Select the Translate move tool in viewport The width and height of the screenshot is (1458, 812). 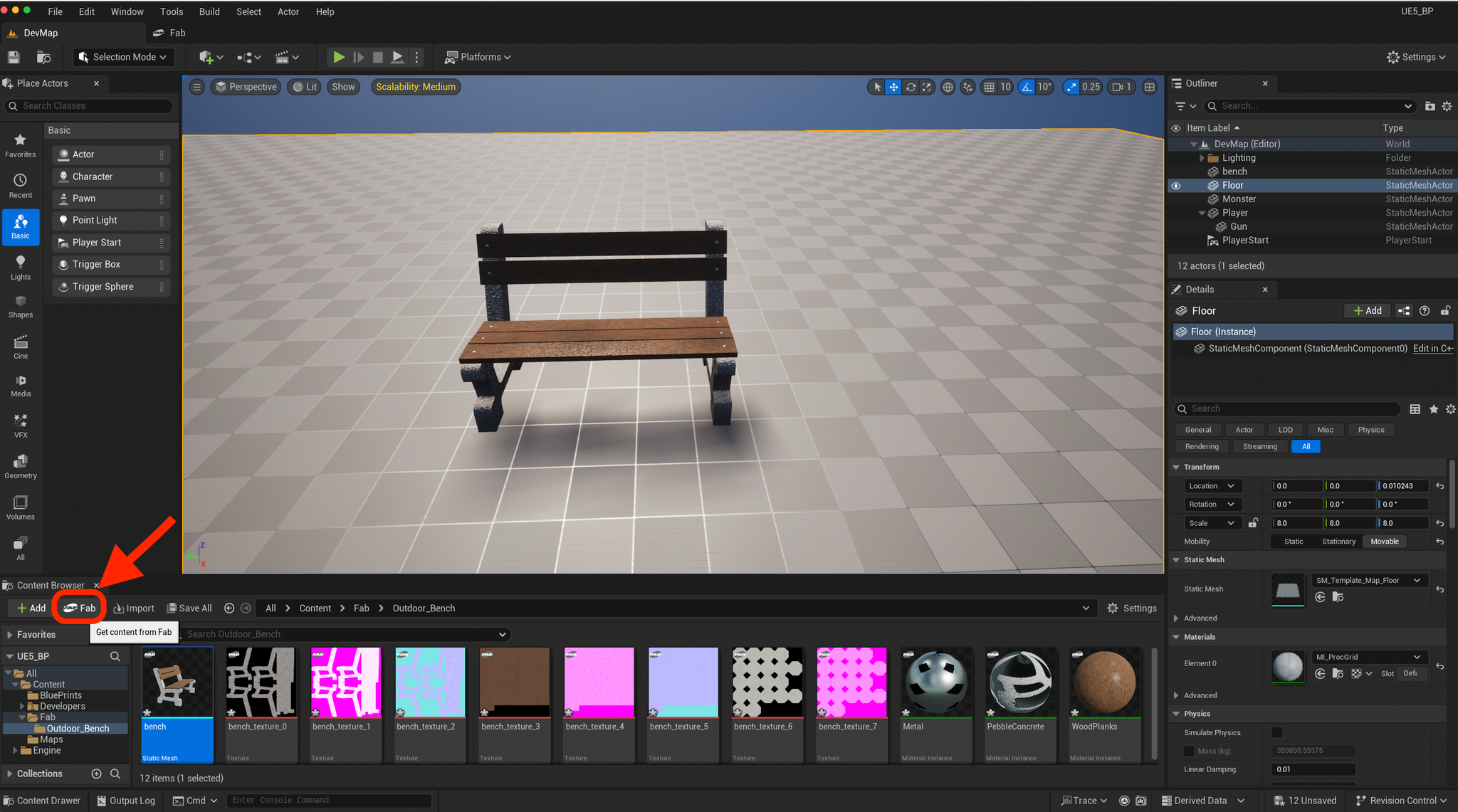[x=893, y=87]
